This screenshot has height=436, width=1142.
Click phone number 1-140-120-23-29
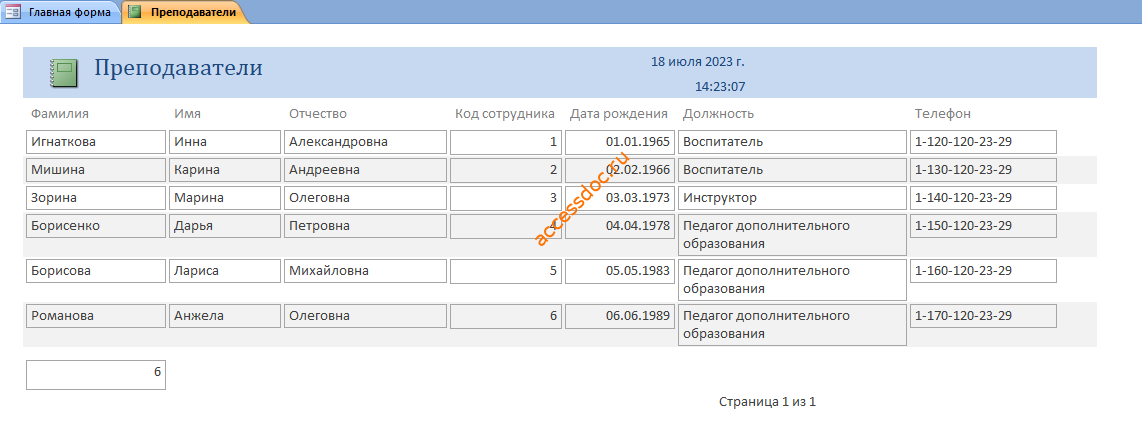(x=983, y=198)
